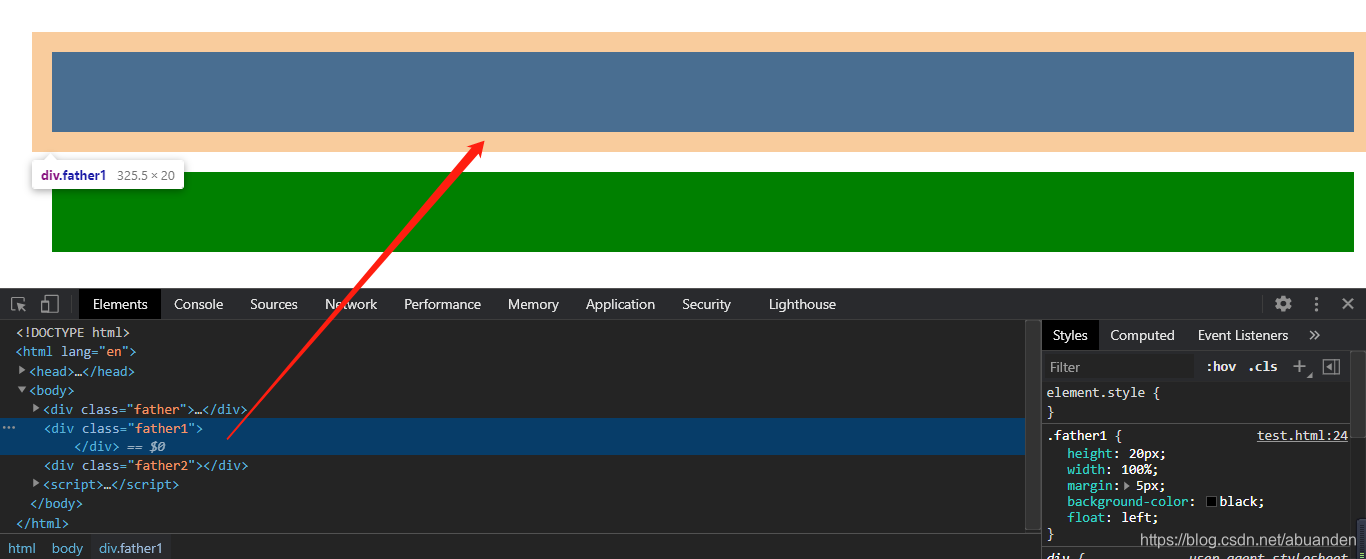Expand the head element node
Image resolution: width=1366 pixels, height=559 pixels.
(x=22, y=371)
